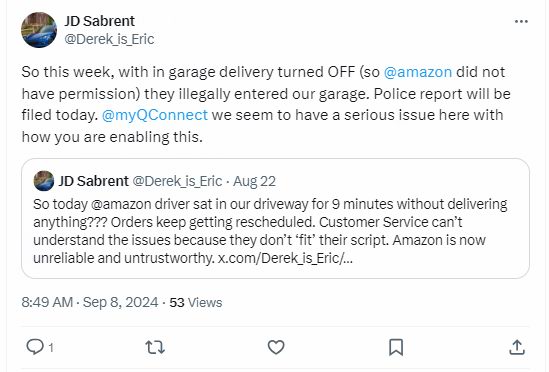Viewport: 549px width, 372px height.
Task: Click the reply count number 1
Action: point(51,348)
